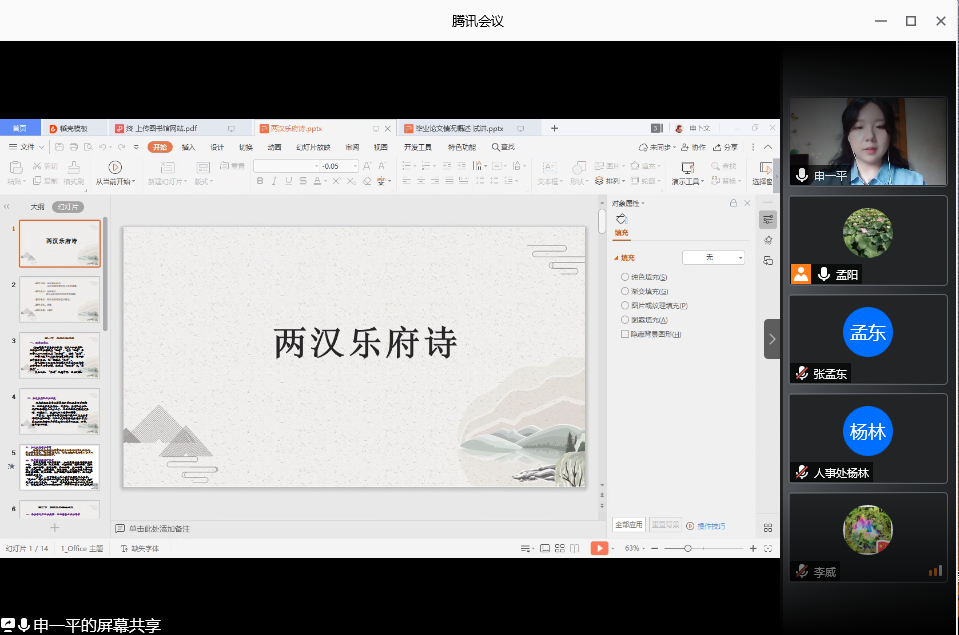Toggle 张孟东's muted microphone icon
Screen dimensions: 959x635
802,373
